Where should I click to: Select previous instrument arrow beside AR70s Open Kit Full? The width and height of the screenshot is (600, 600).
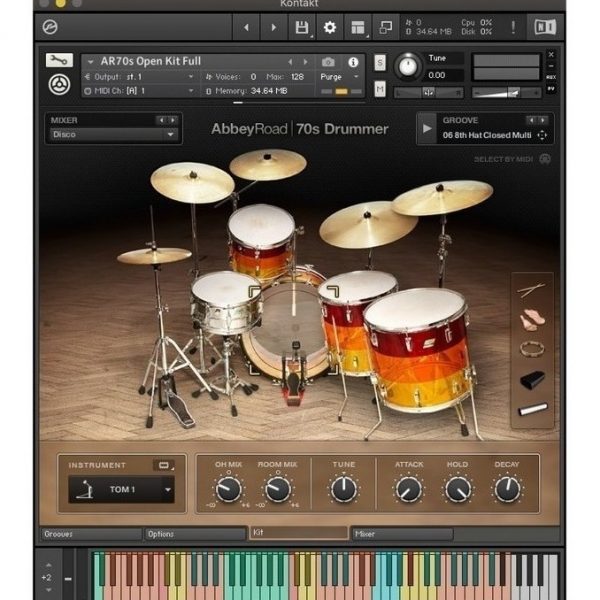click(290, 62)
